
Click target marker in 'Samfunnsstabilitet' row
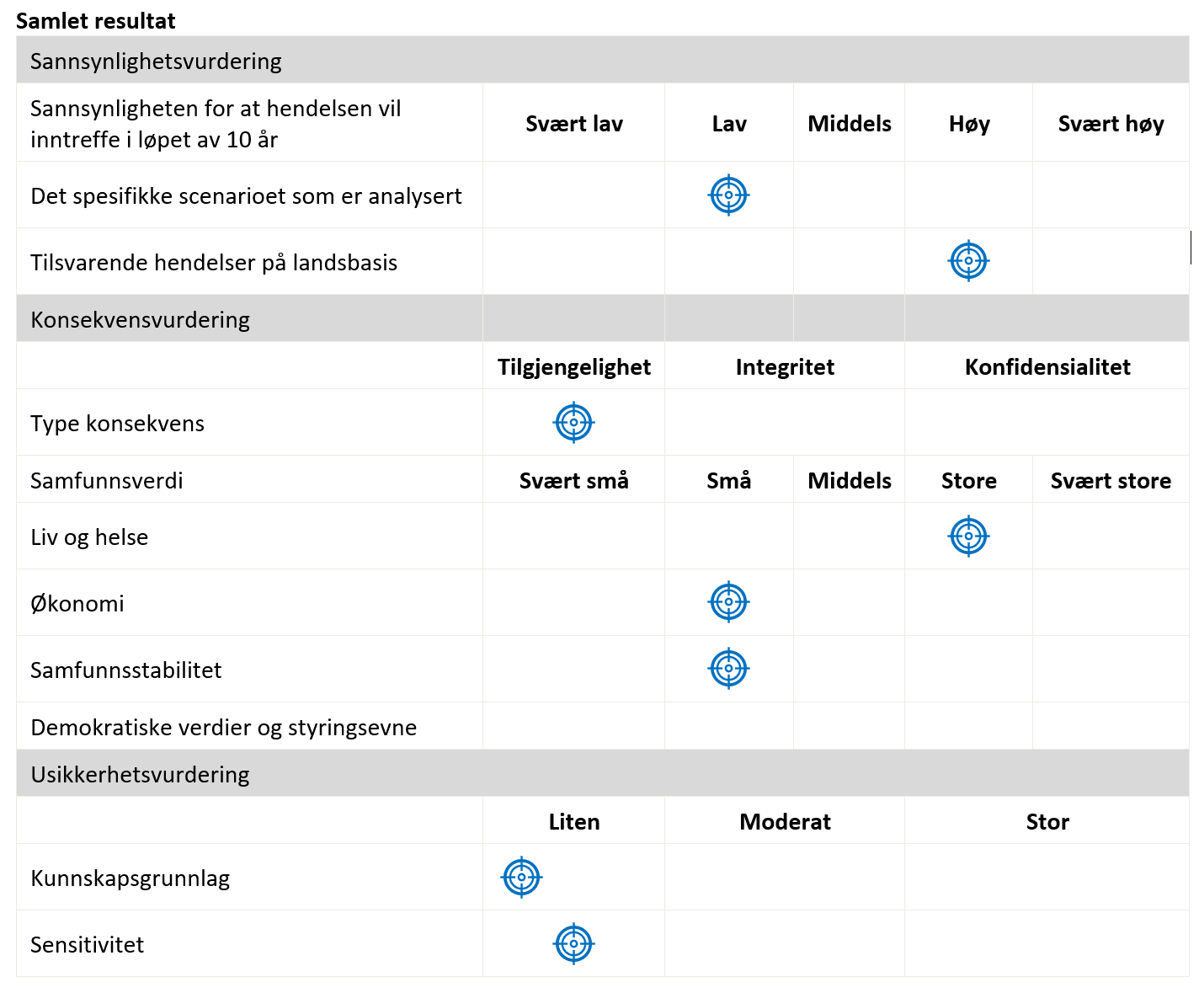click(x=729, y=669)
